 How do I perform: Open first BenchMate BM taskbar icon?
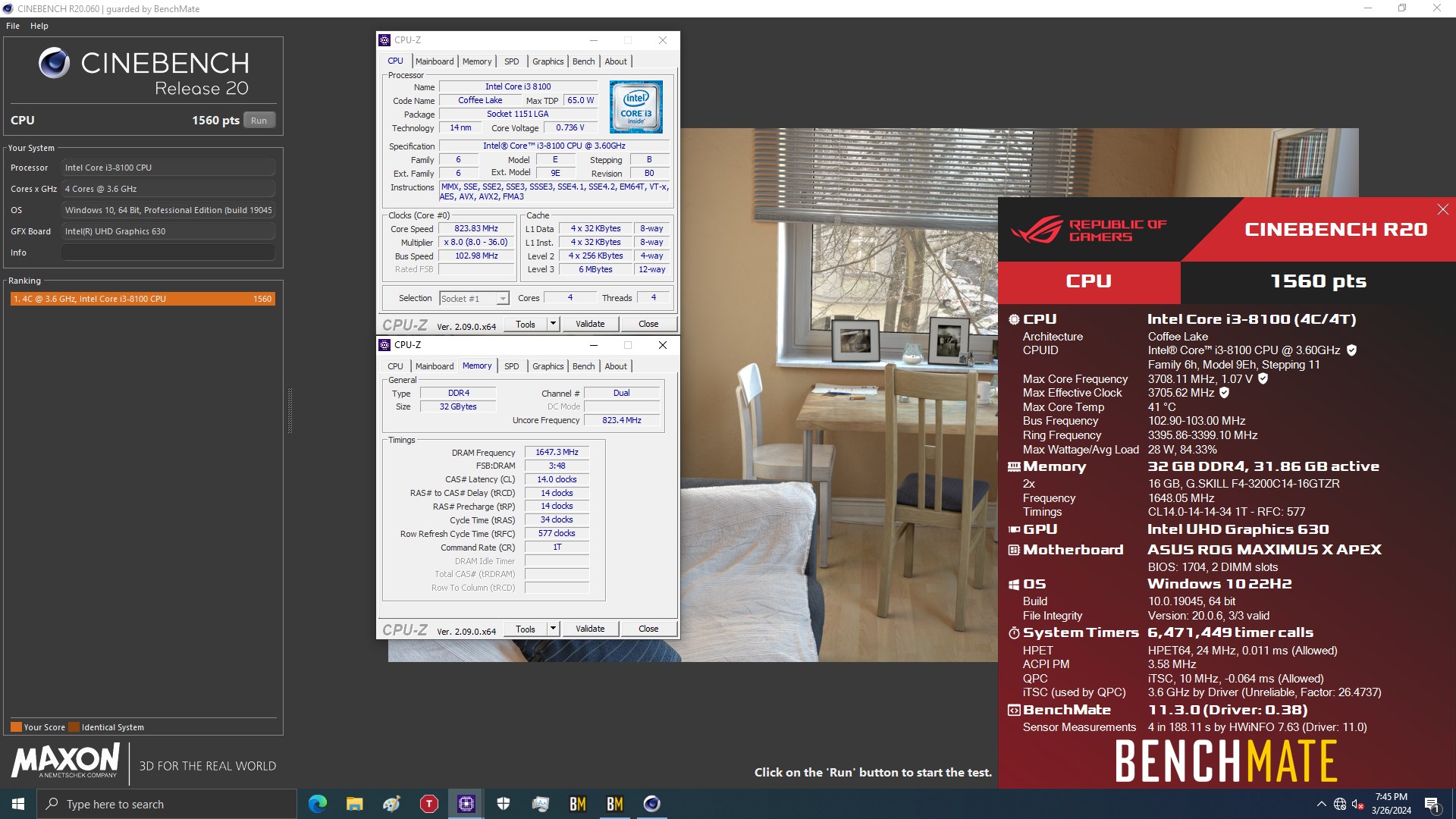click(577, 804)
